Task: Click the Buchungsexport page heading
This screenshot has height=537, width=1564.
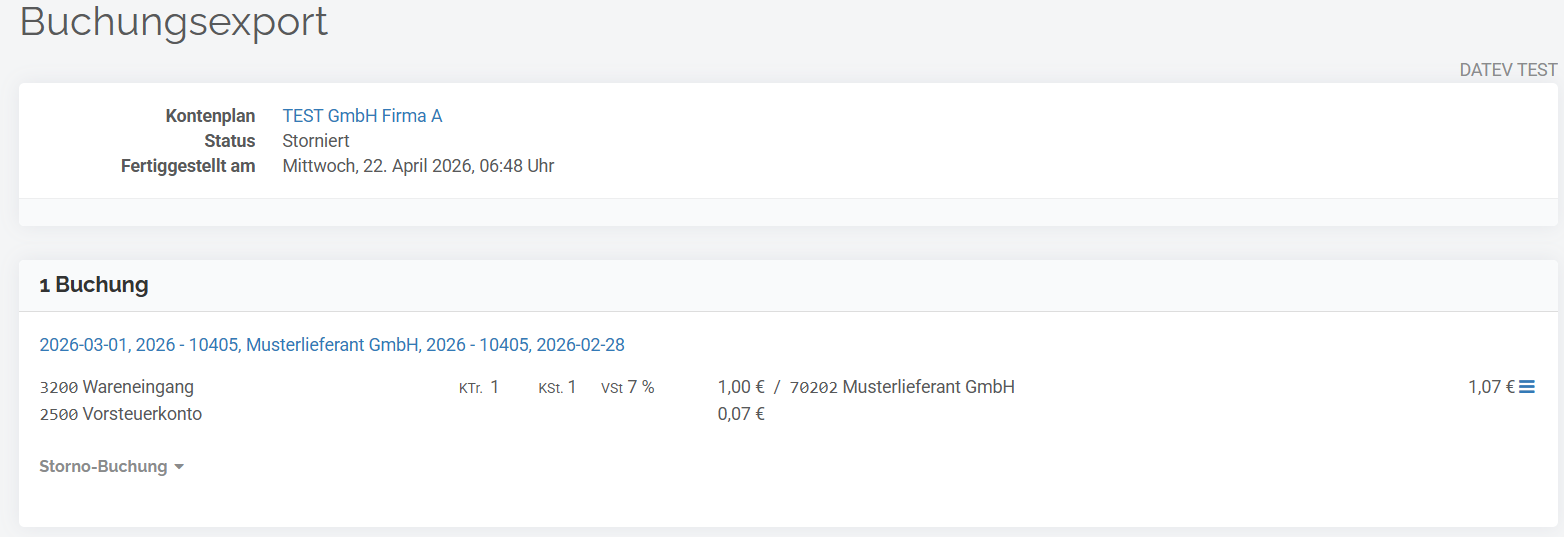Action: coord(174,22)
